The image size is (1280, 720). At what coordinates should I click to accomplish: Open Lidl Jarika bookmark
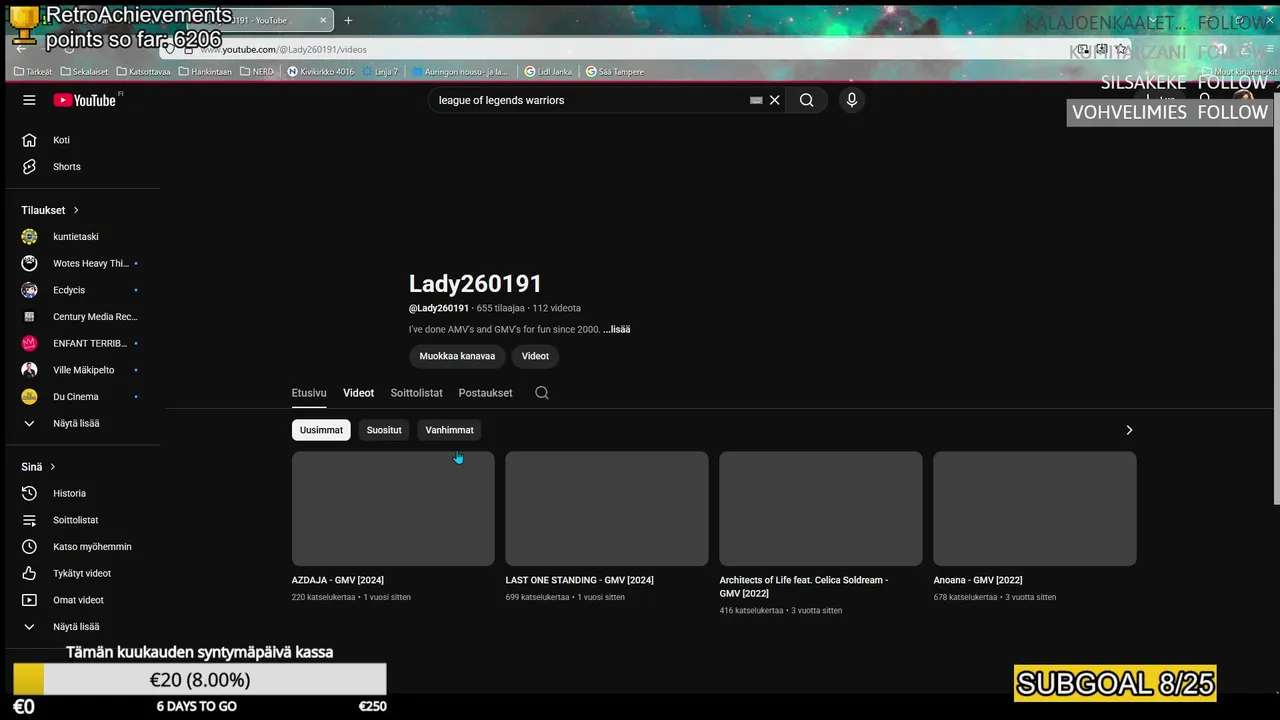(547, 72)
